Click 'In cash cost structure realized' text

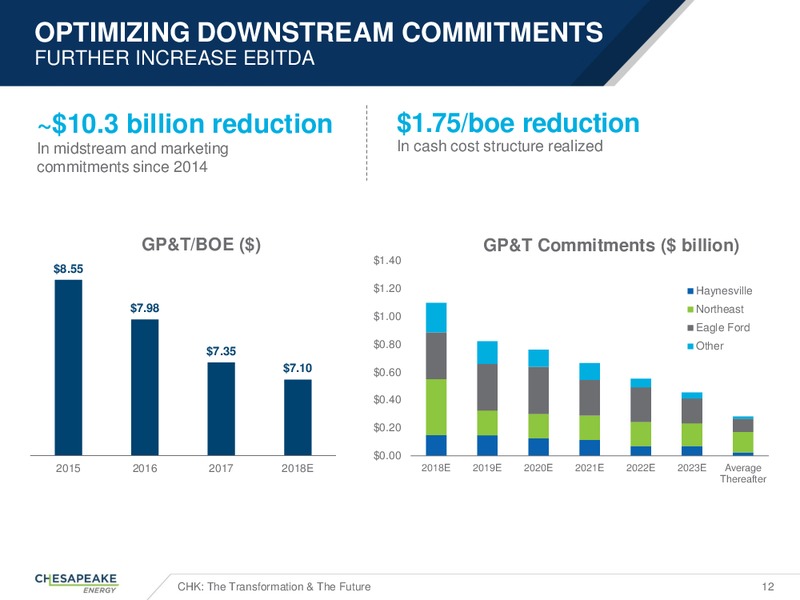click(500, 146)
